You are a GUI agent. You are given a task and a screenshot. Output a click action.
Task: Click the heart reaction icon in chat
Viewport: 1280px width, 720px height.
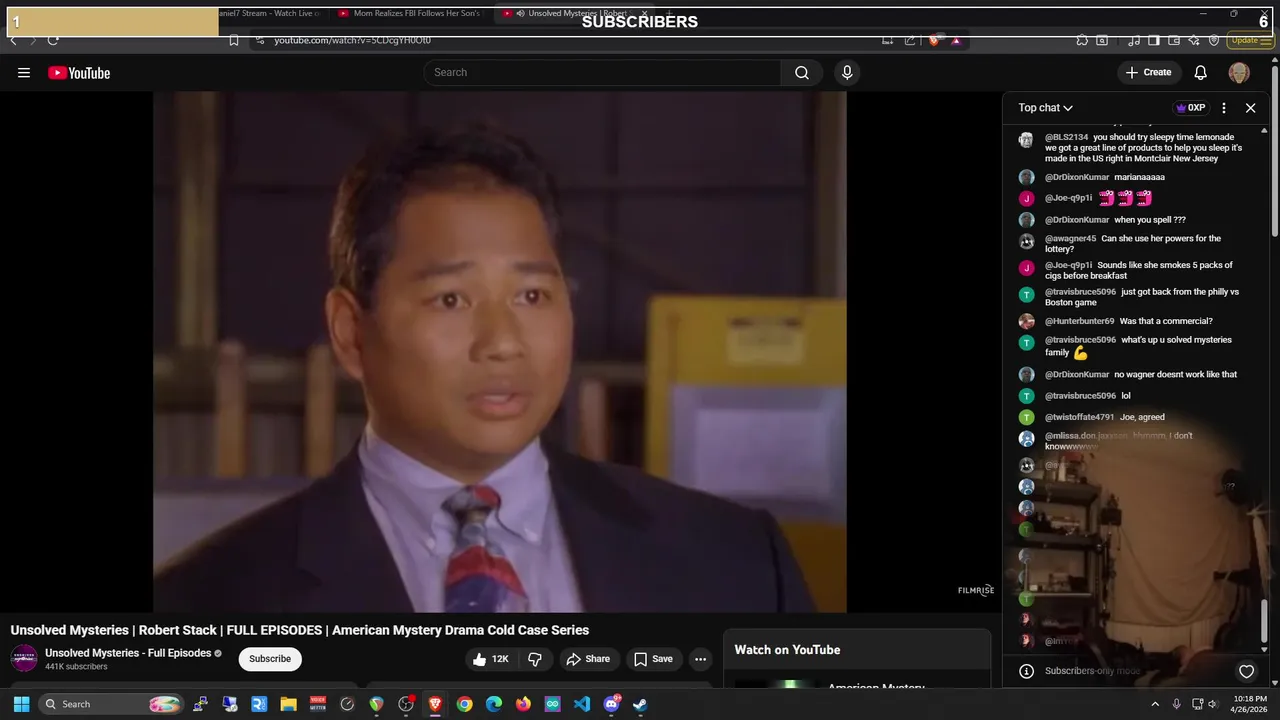1246,671
